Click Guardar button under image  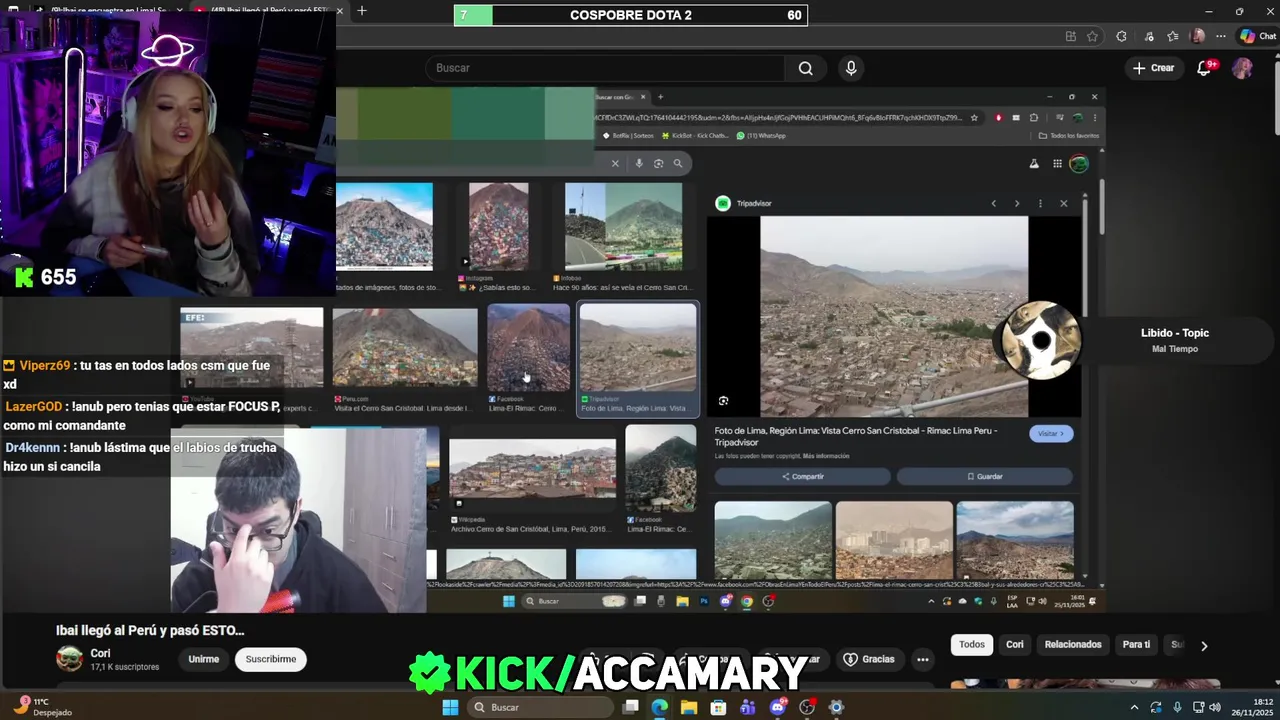click(x=985, y=476)
